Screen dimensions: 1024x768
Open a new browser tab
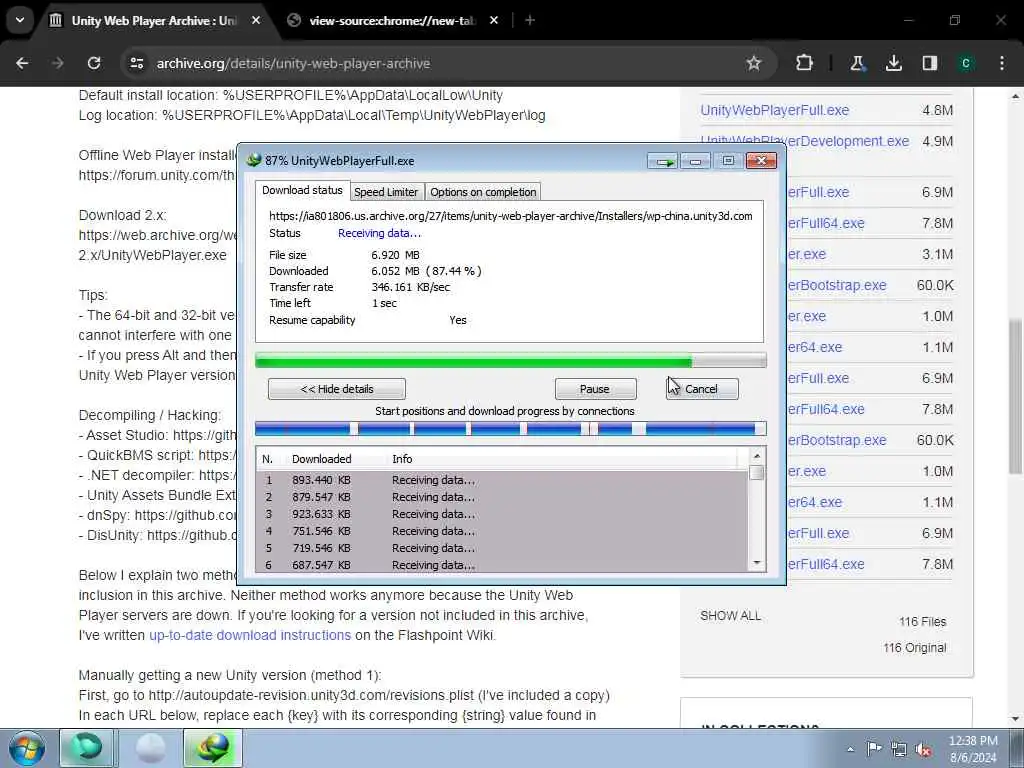[x=530, y=20]
